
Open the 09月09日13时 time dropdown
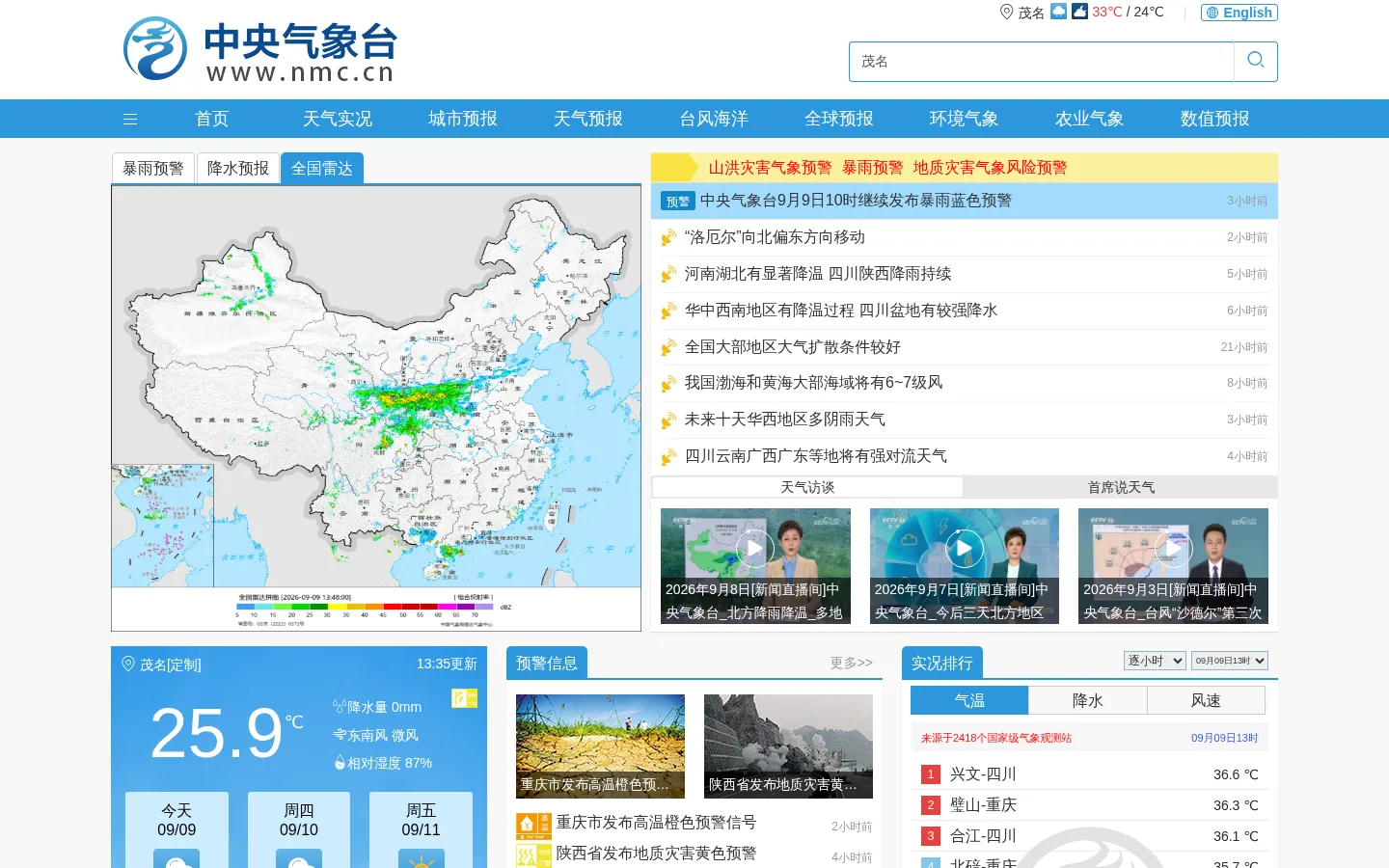(1230, 661)
